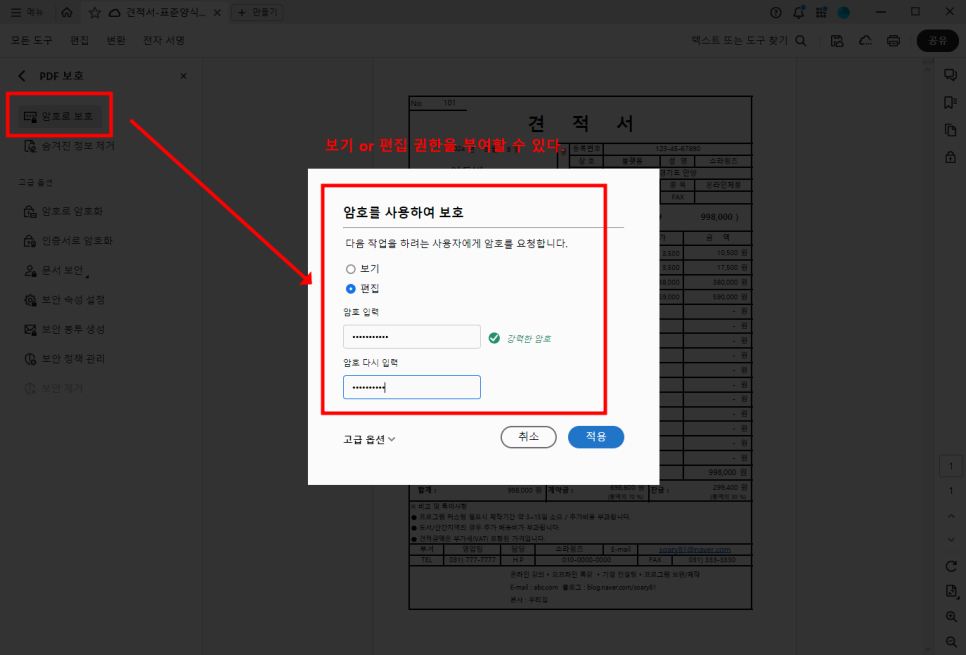Viewport: 966px width, 655px height.
Task: Switch to the 전자 서명 menu
Action: click(x=164, y=40)
